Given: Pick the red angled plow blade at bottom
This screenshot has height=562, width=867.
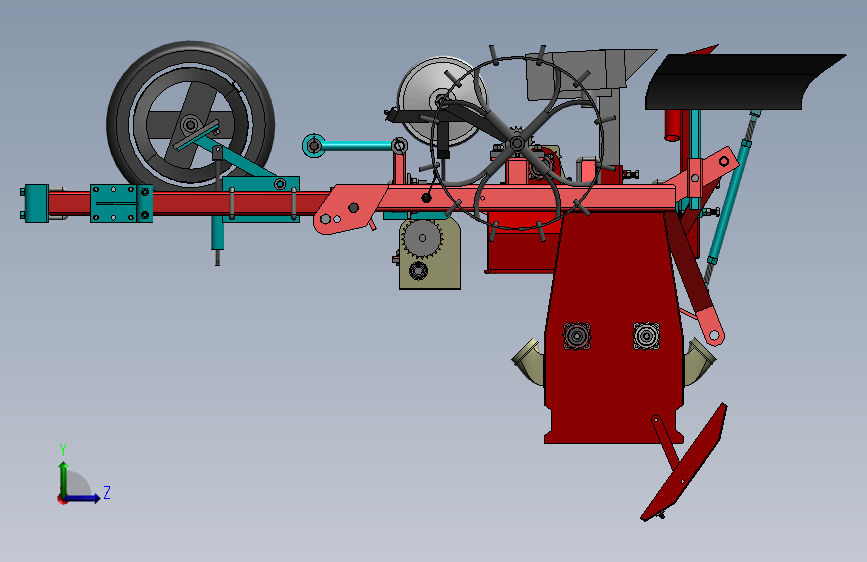Looking at the screenshot, I should pos(685,462).
